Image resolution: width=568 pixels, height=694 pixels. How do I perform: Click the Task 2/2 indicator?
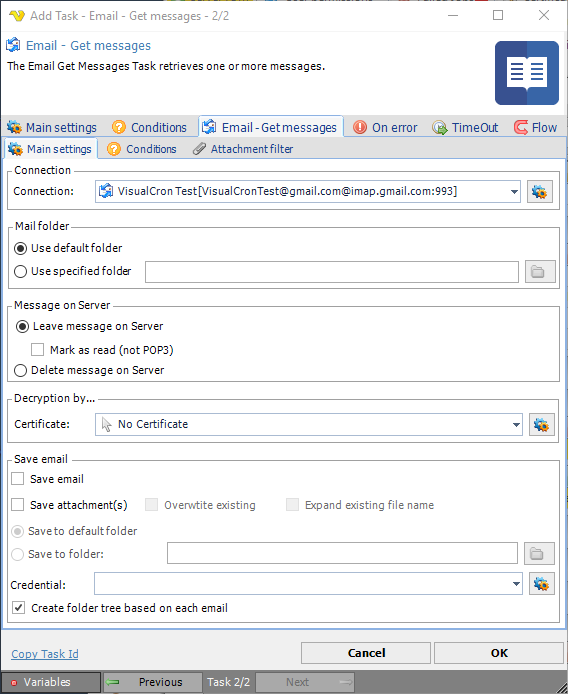(228, 682)
